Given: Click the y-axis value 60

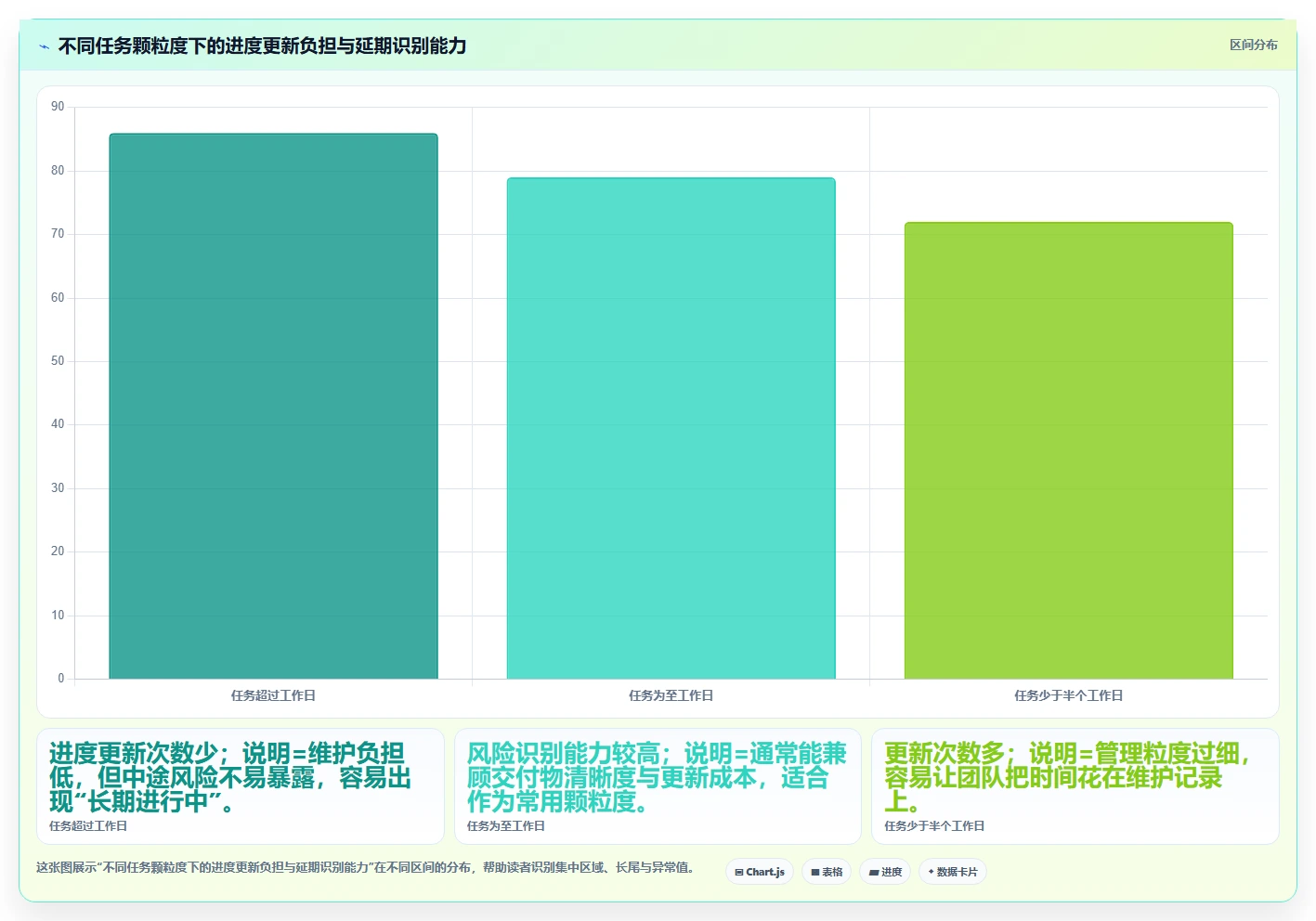Looking at the screenshot, I should coord(58,298).
